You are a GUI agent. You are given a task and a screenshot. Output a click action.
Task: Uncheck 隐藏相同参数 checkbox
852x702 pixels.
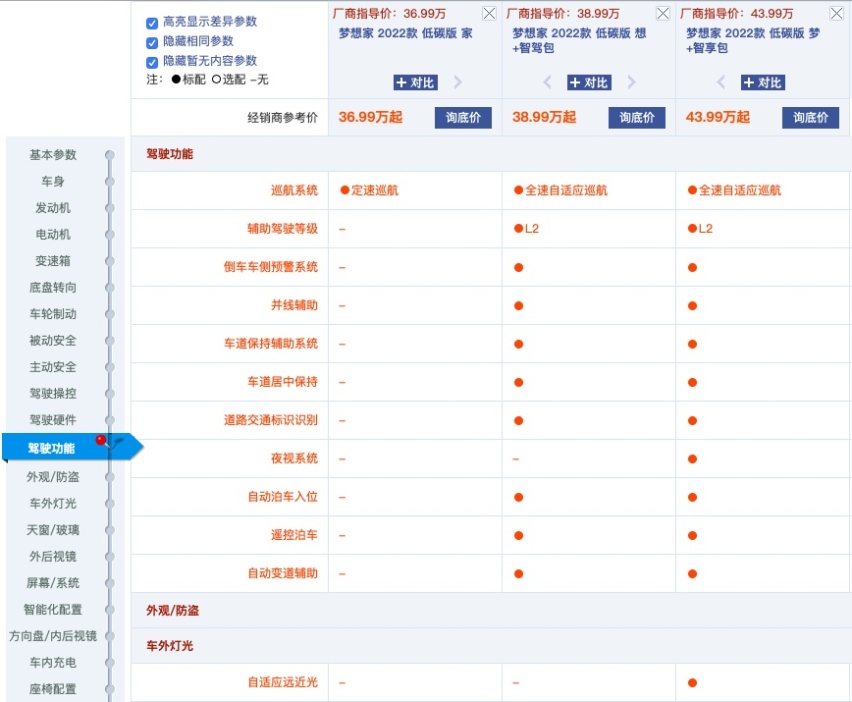(x=152, y=42)
